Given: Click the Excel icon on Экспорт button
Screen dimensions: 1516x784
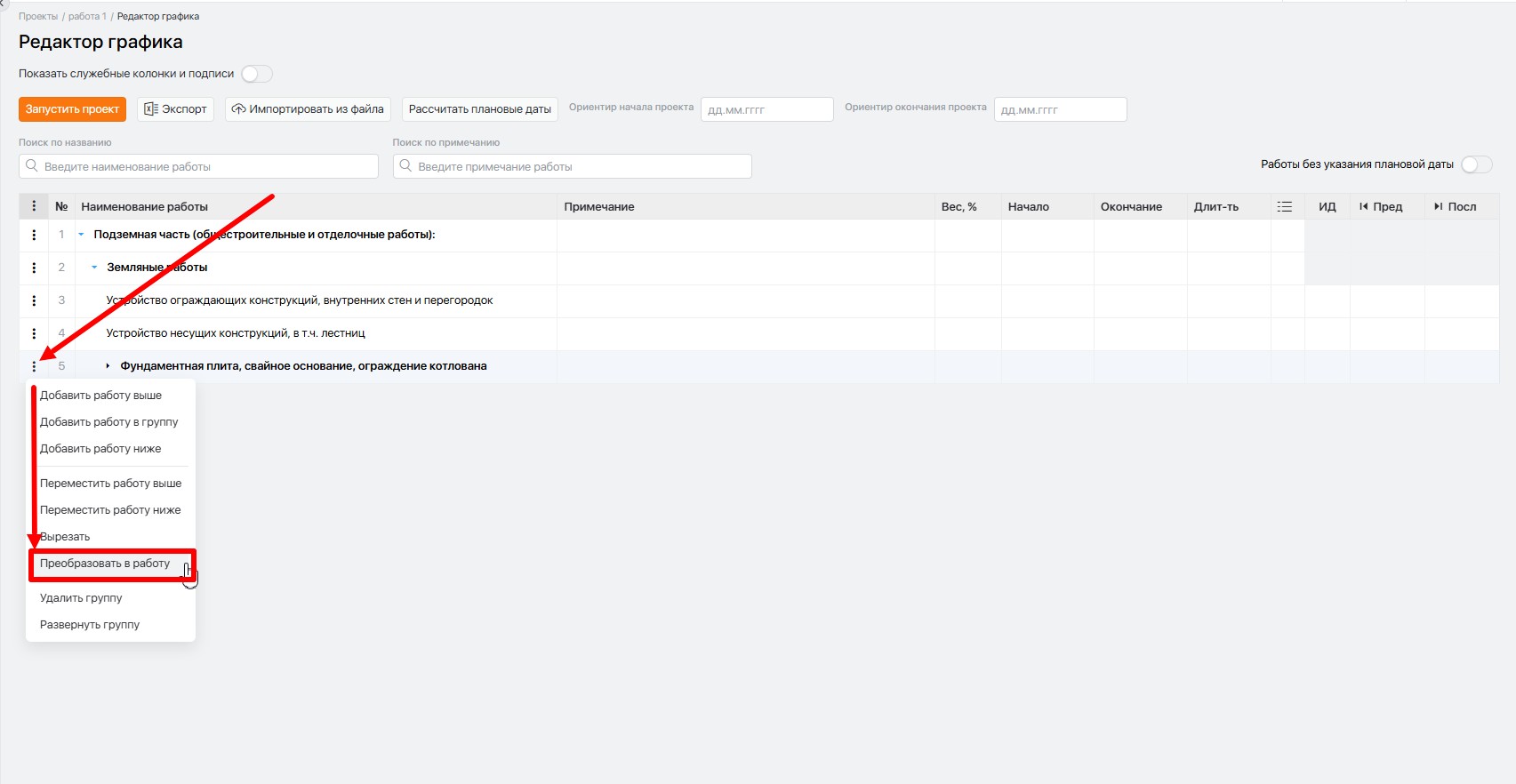Looking at the screenshot, I should coord(151,109).
